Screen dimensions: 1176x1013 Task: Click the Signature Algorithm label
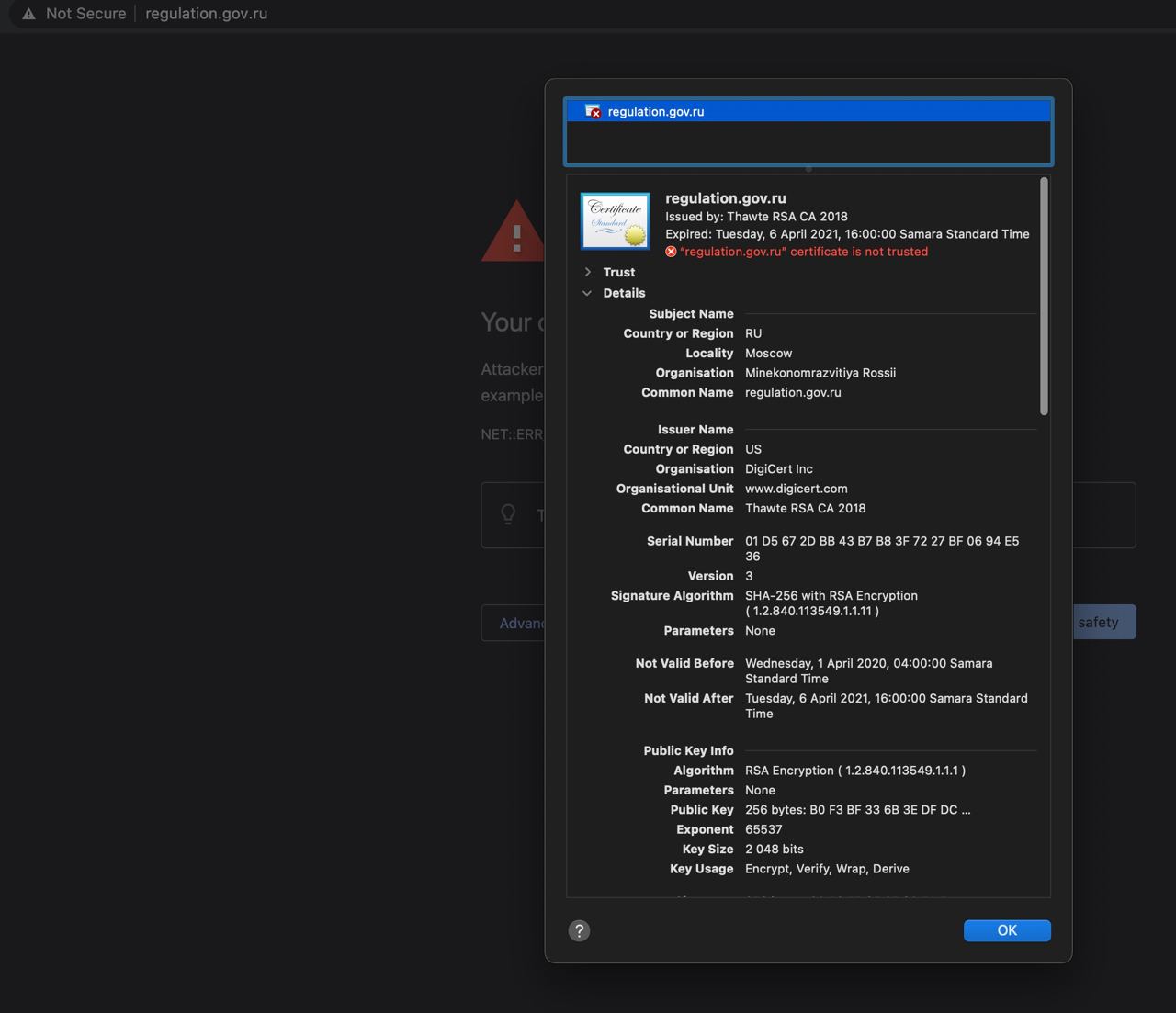672,596
